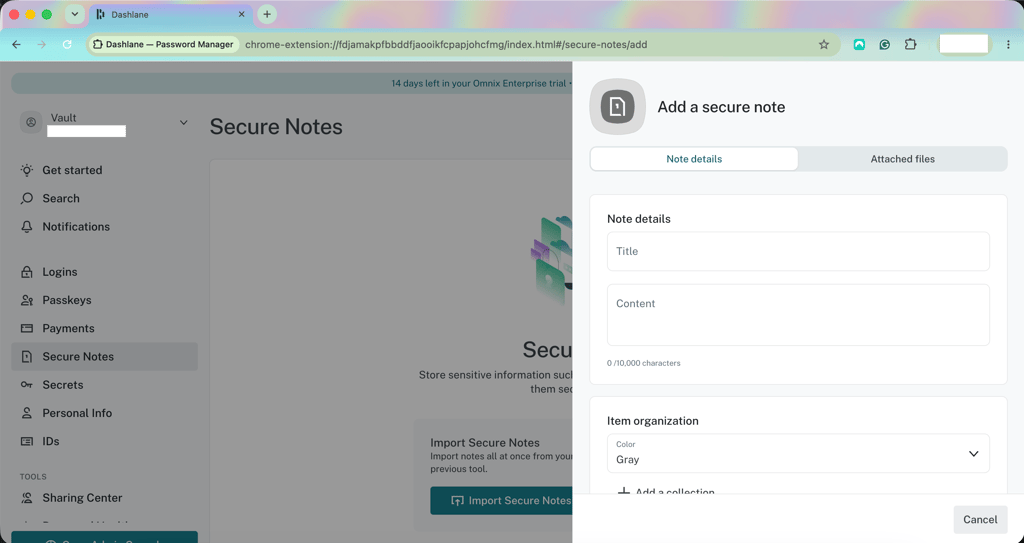Screen dimensions: 1024x543
Task: Click the secure note icon in panel header
Action: tap(617, 107)
